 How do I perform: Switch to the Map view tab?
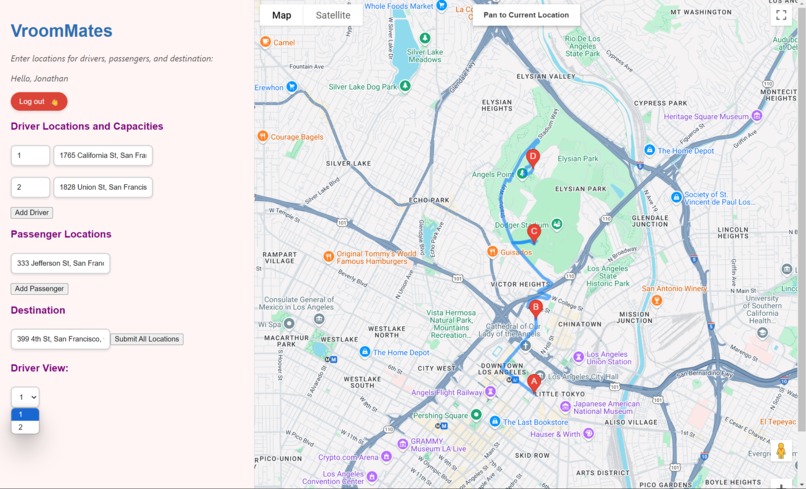(x=282, y=15)
